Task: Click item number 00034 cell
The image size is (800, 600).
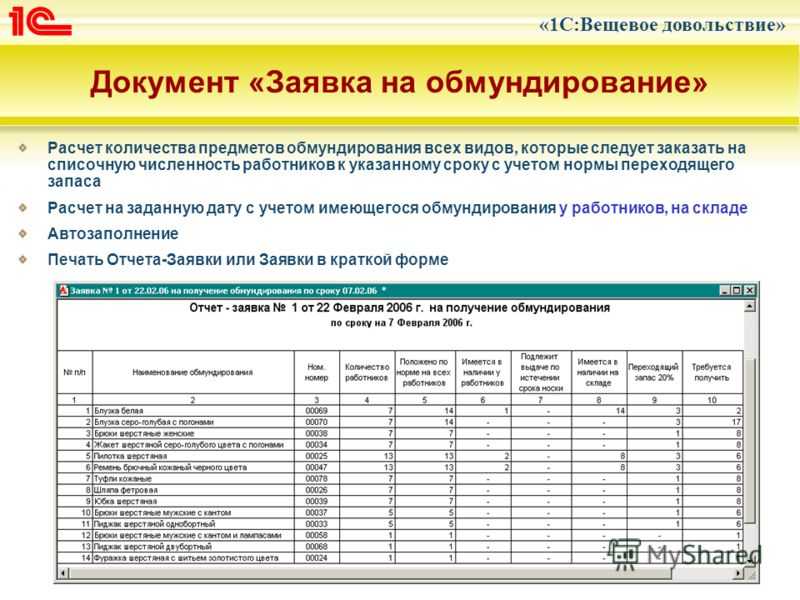Action: click(x=316, y=445)
